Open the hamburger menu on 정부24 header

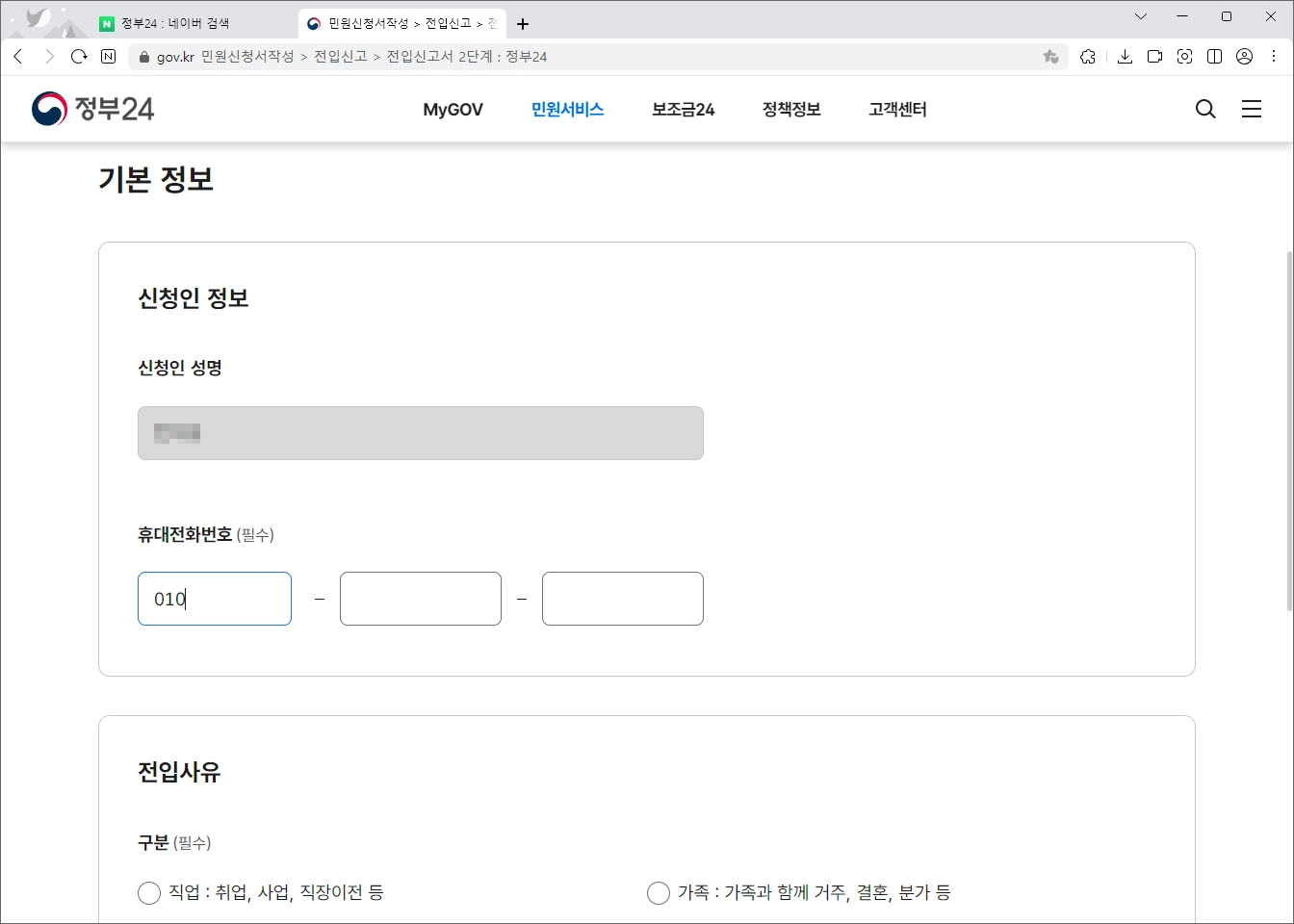1252,109
